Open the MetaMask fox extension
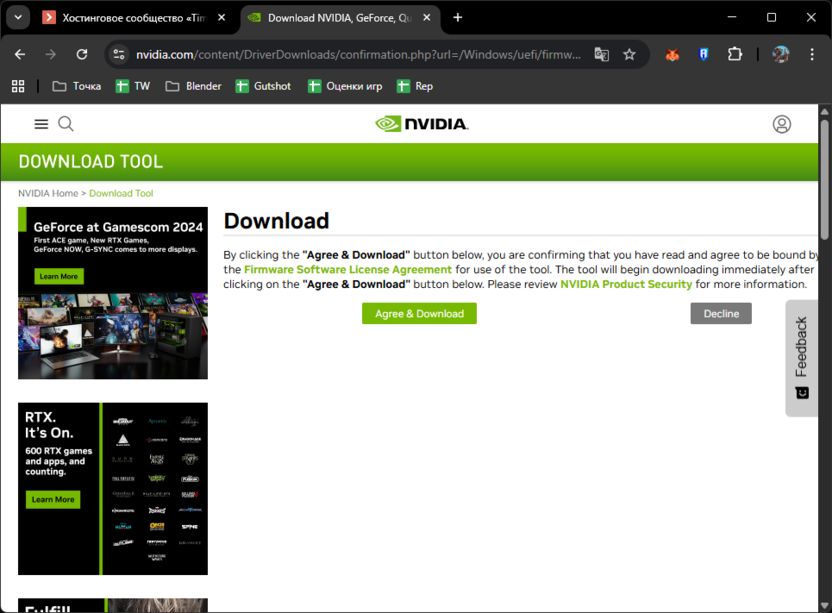Image resolution: width=832 pixels, height=613 pixels. click(x=672, y=54)
